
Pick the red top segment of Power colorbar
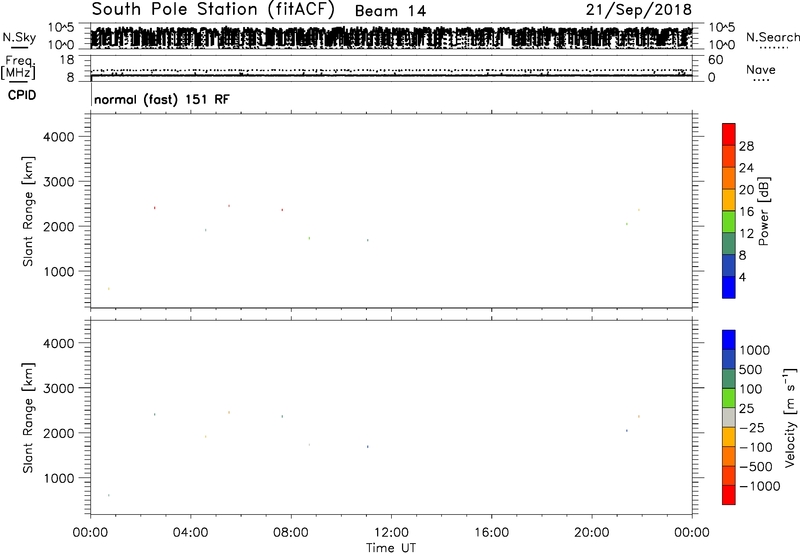[729, 134]
